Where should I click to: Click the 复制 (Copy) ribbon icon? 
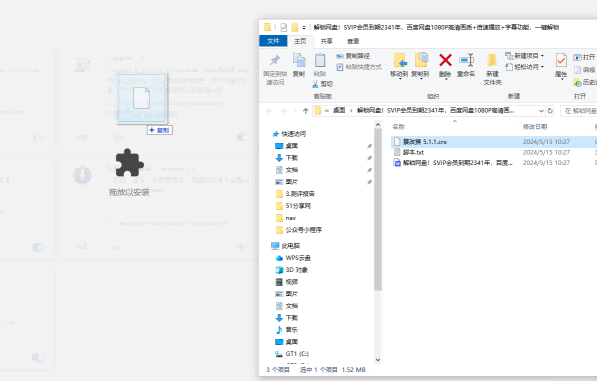pos(299,60)
